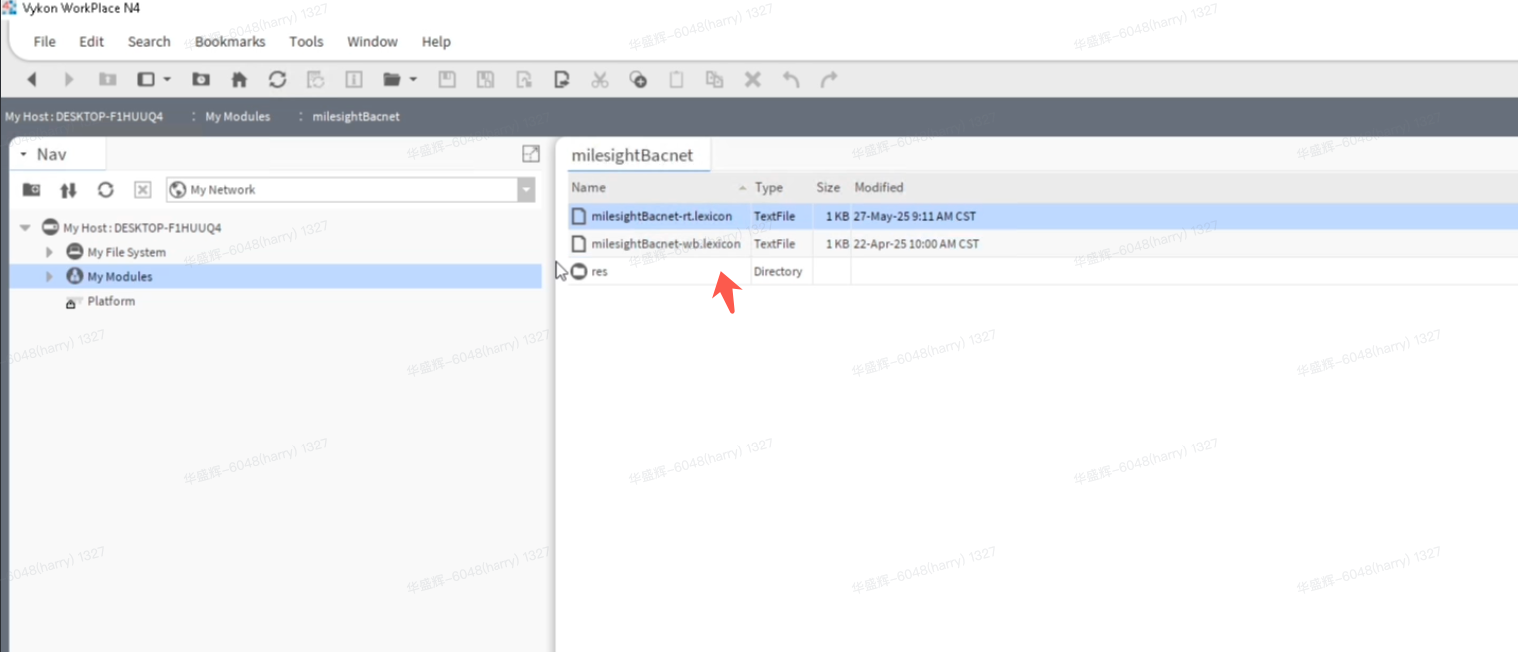Click the milesightBacnet breadcrumb
Screen dimensions: 1518x652
click(x=356, y=117)
